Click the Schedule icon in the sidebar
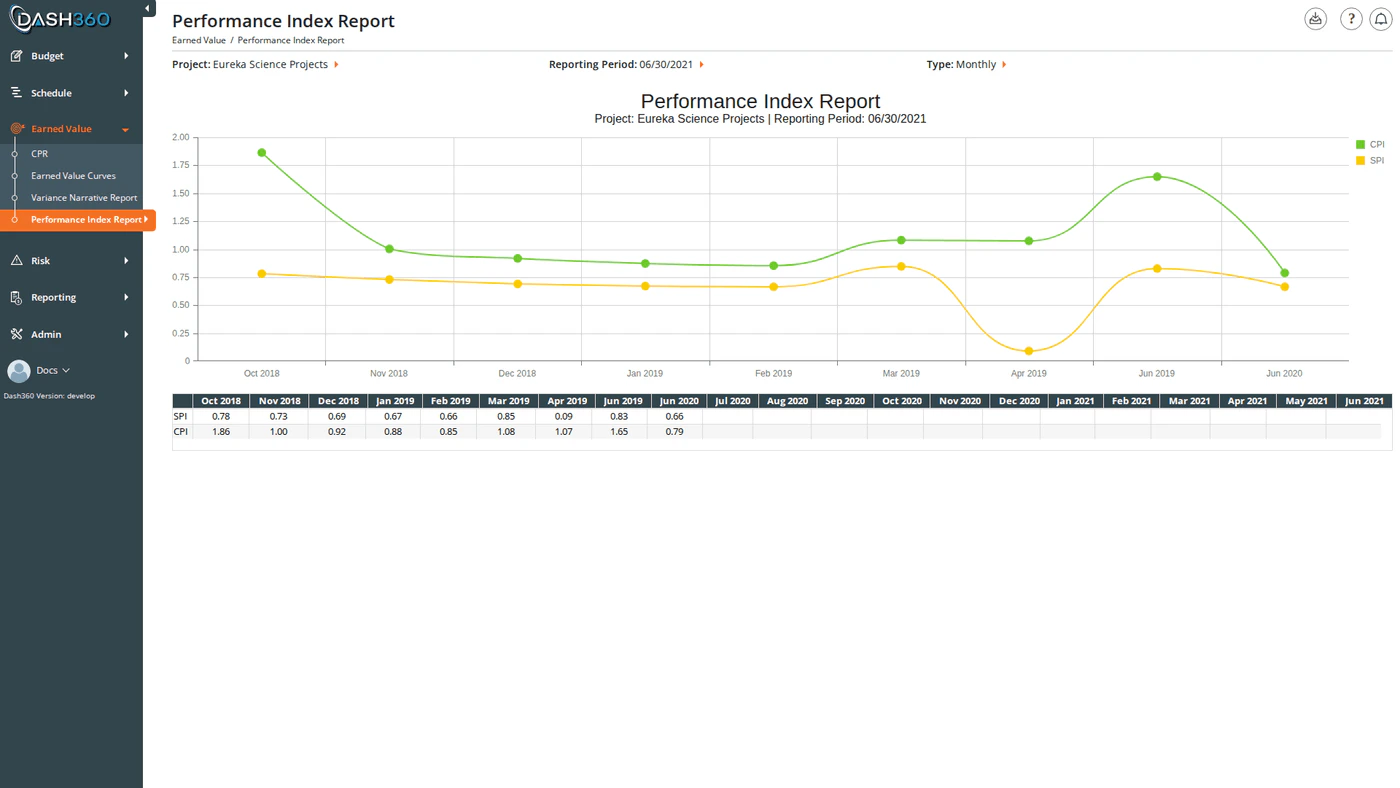The width and height of the screenshot is (1400, 788). coord(17,92)
